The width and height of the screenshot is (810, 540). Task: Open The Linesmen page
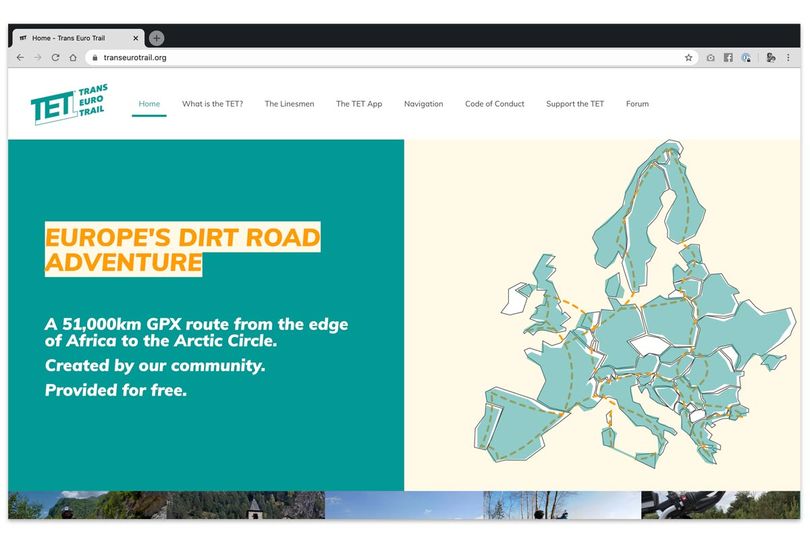[289, 103]
